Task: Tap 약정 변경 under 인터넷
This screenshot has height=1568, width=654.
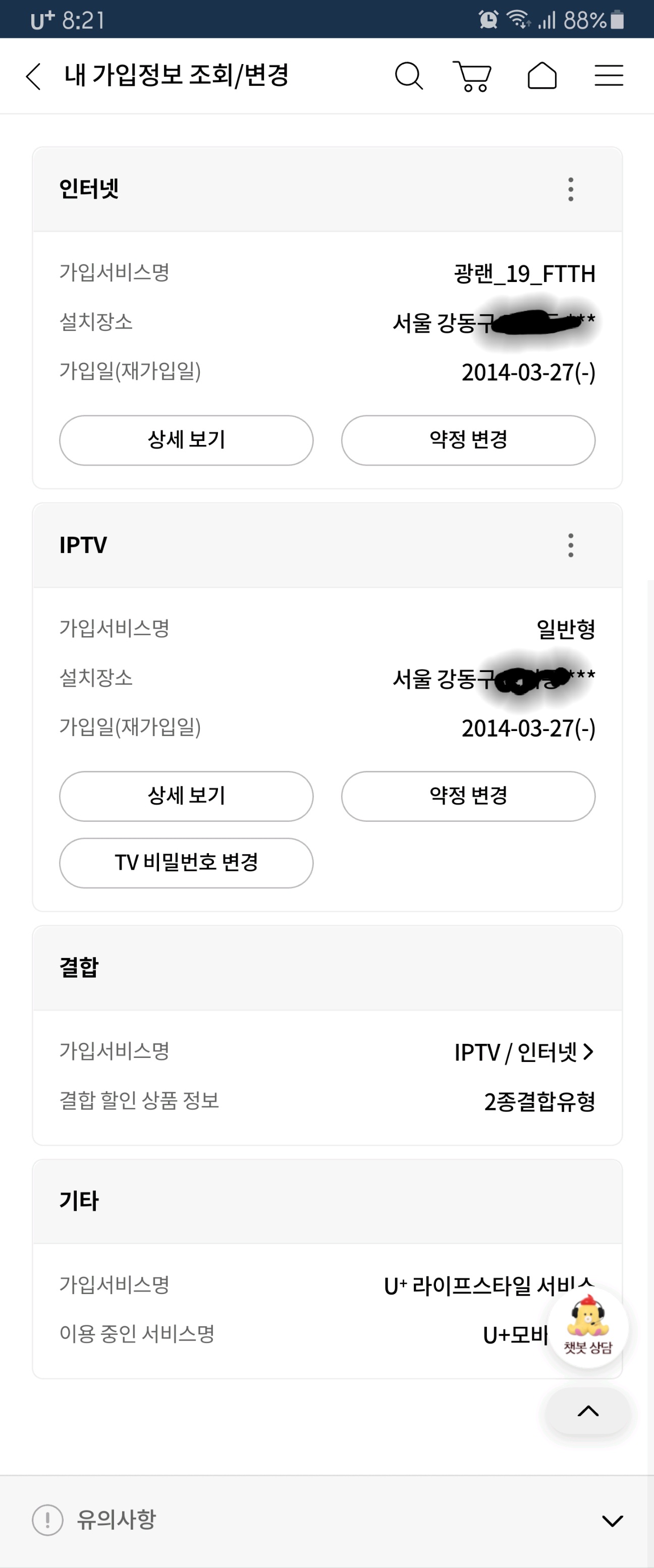Action: coord(468,440)
